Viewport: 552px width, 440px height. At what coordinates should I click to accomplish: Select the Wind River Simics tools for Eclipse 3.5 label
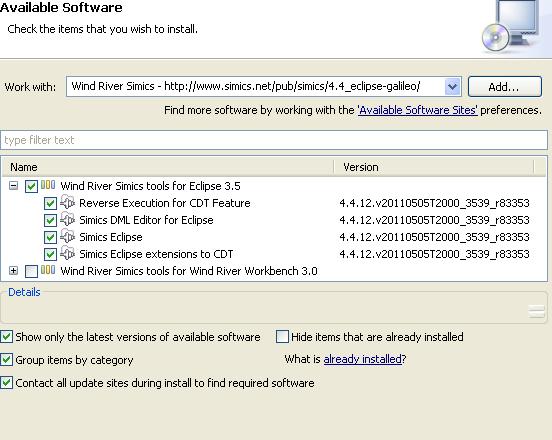tap(150, 186)
